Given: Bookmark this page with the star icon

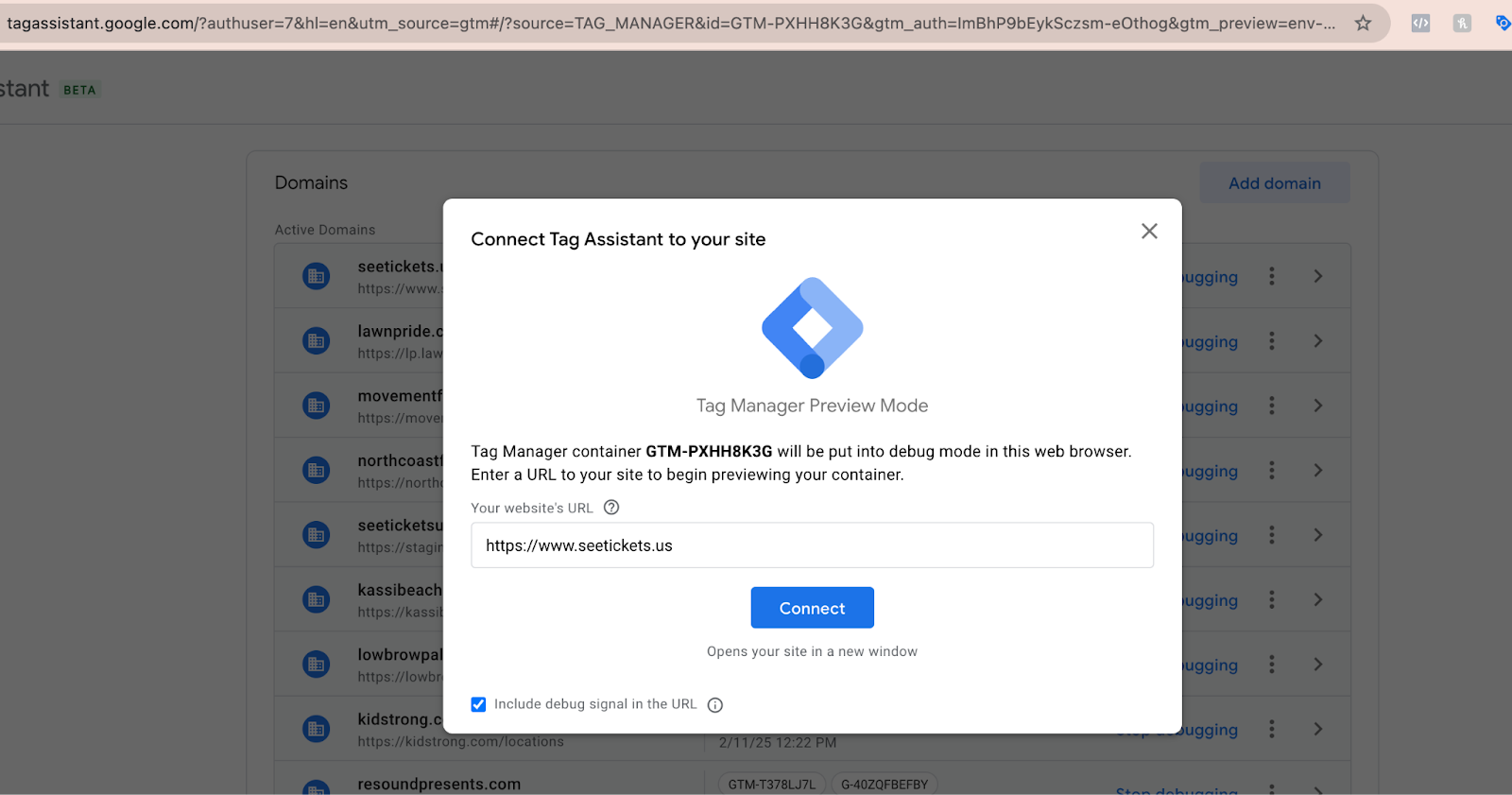Looking at the screenshot, I should click(1363, 23).
